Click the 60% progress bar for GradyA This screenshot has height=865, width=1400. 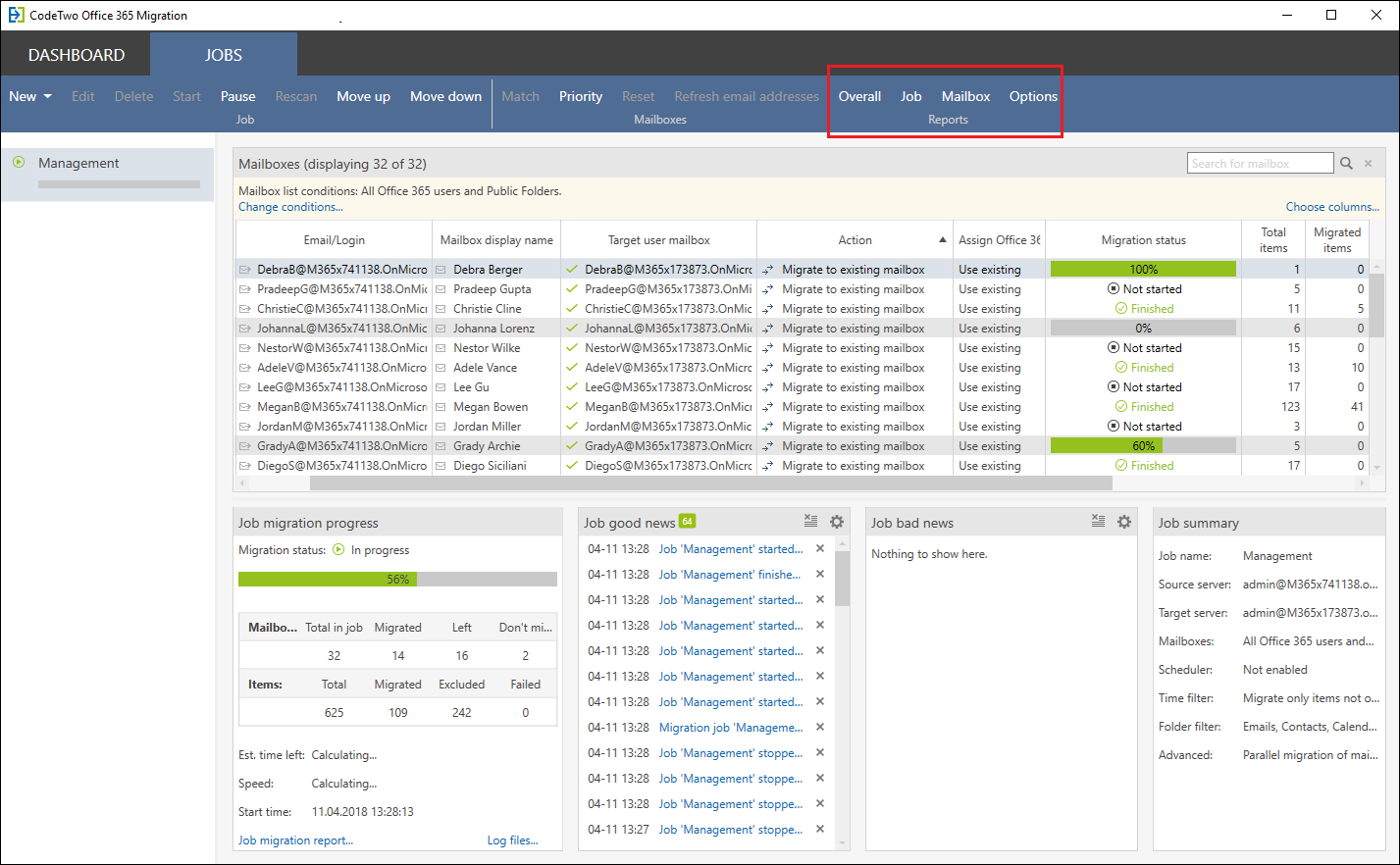(x=1143, y=445)
